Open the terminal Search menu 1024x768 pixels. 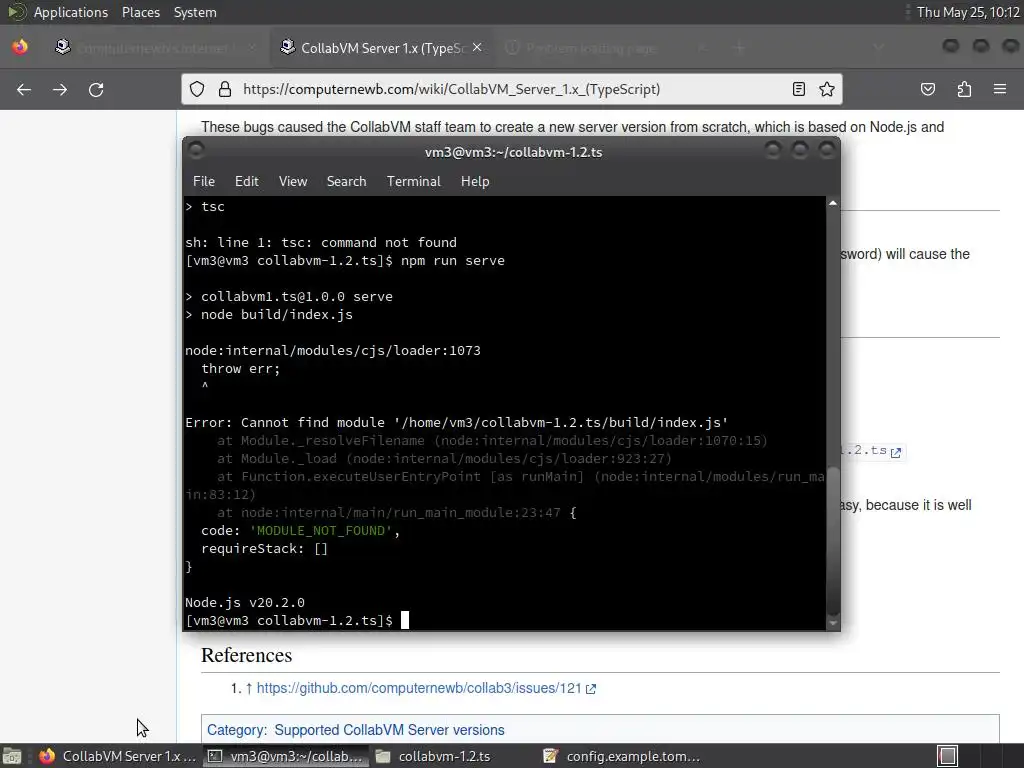(346, 182)
